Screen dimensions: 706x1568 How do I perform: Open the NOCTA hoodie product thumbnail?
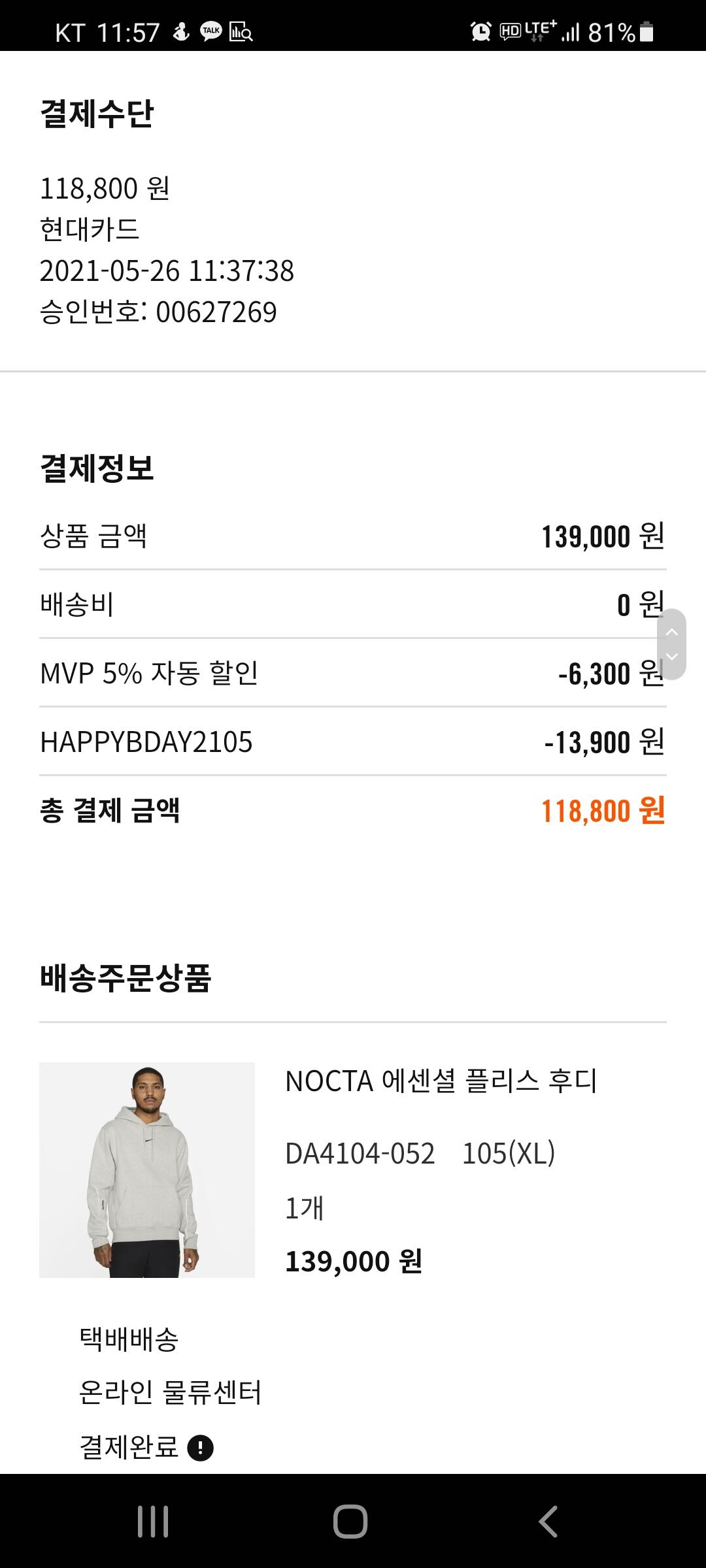[x=147, y=1169]
